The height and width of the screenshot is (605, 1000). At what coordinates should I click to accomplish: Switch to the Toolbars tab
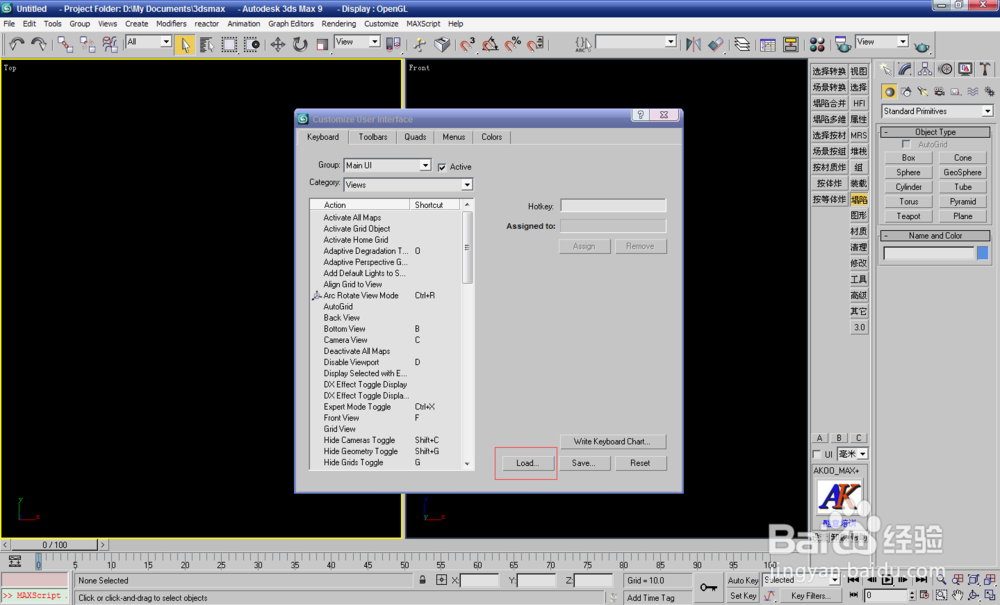372,137
